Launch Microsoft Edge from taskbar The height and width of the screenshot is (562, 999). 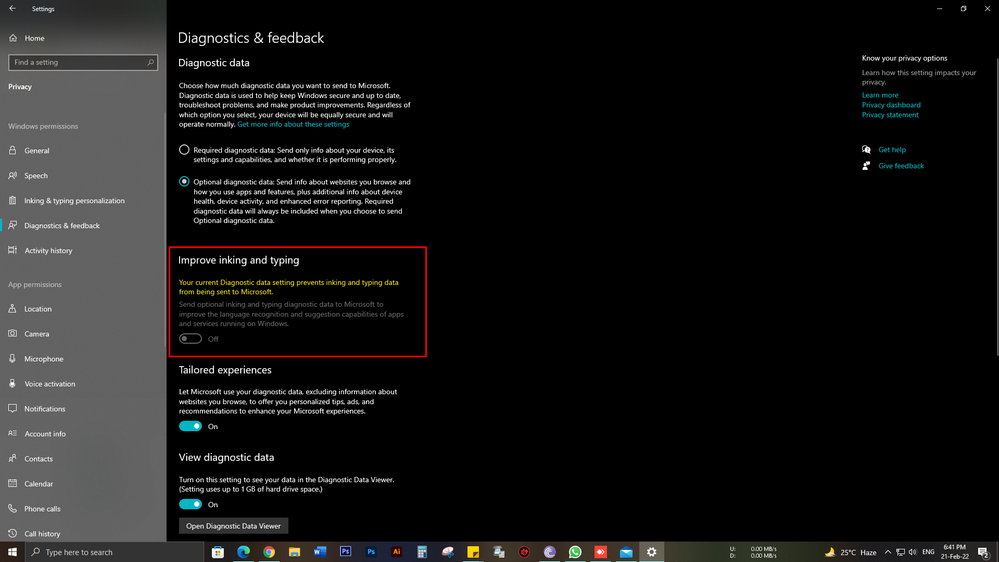[243, 552]
